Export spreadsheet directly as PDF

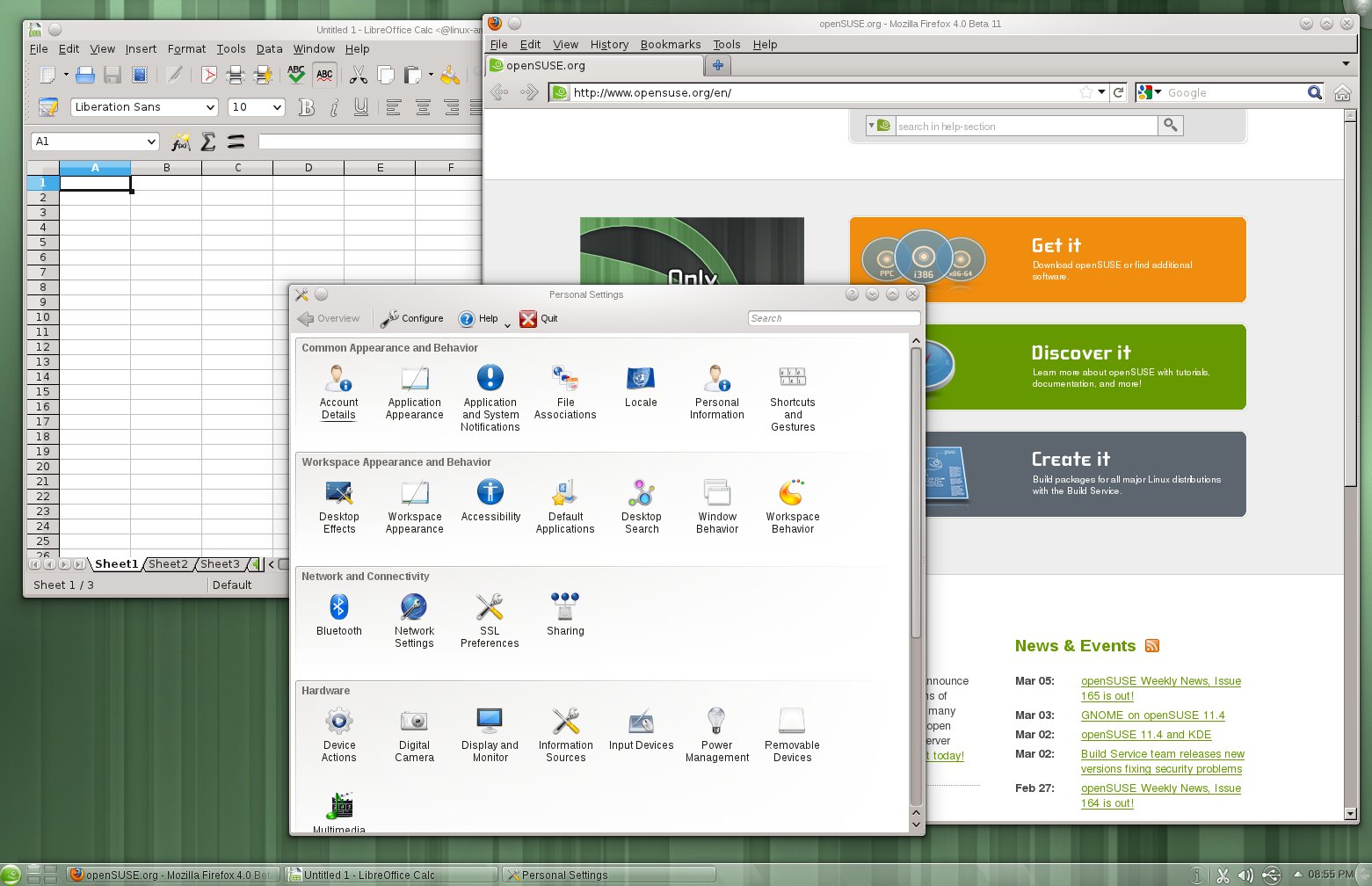[209, 75]
